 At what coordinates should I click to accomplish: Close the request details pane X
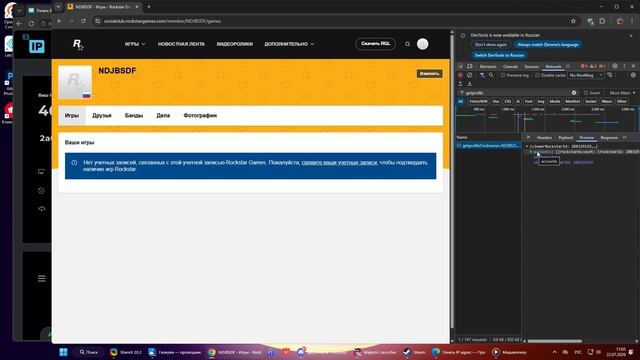pos(528,138)
